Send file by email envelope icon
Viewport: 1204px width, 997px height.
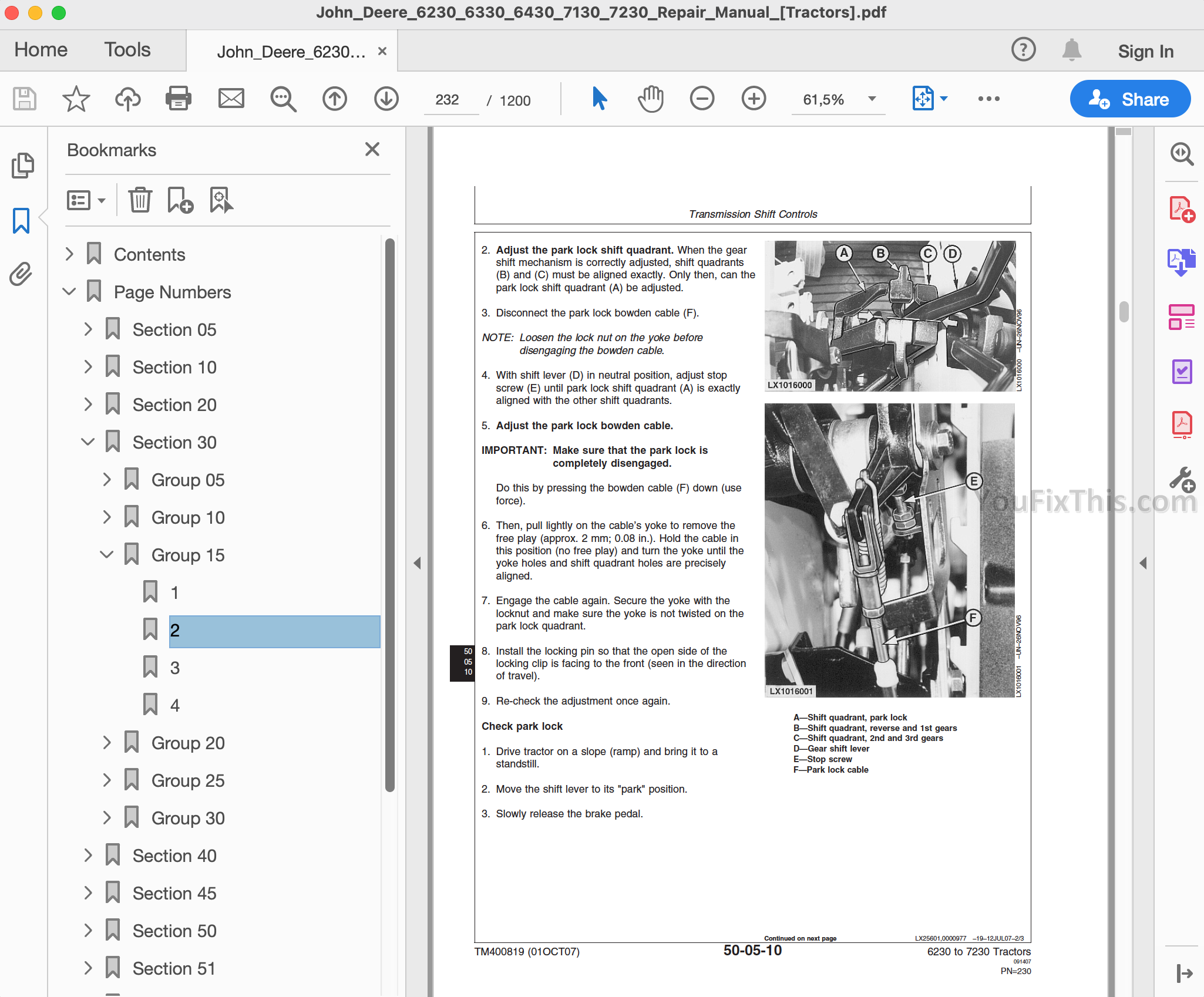tap(231, 99)
